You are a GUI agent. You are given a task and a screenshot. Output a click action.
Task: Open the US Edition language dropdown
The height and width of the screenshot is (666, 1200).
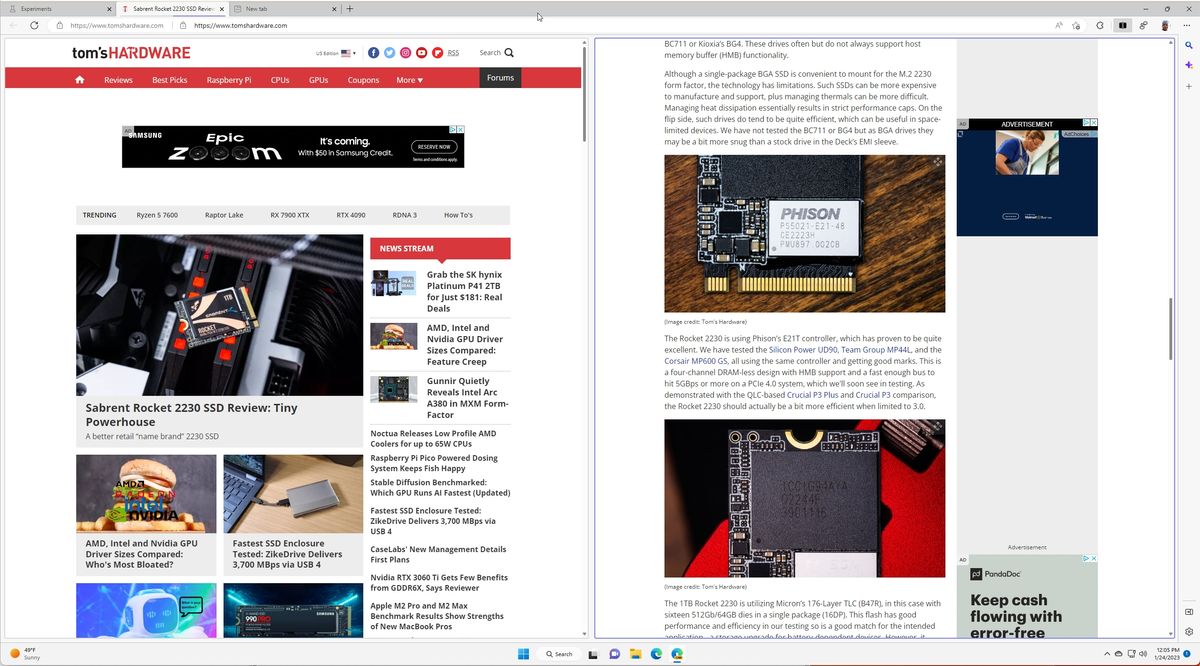pyautogui.click(x=334, y=53)
